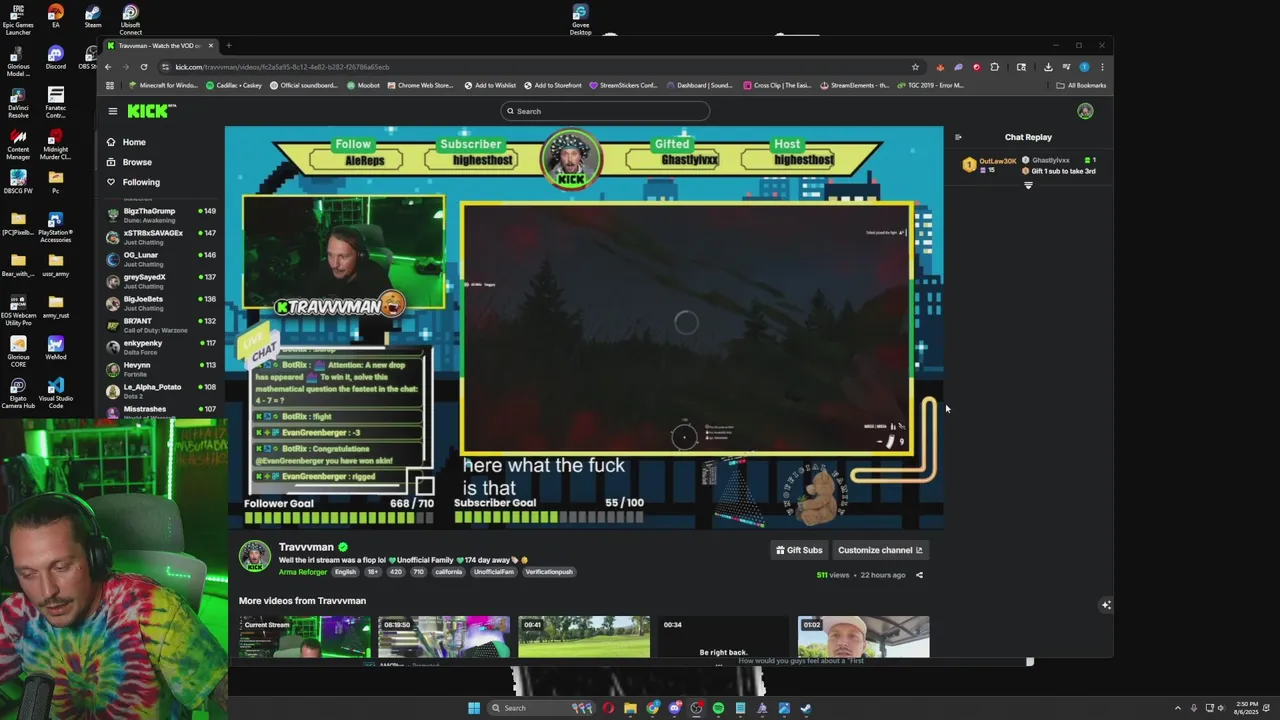Select the Verificationpush tag
1280x720 pixels.
pyautogui.click(x=549, y=572)
